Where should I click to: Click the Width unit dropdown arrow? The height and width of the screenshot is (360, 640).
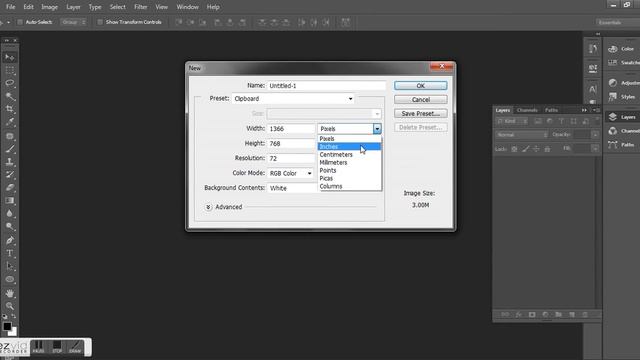377,129
